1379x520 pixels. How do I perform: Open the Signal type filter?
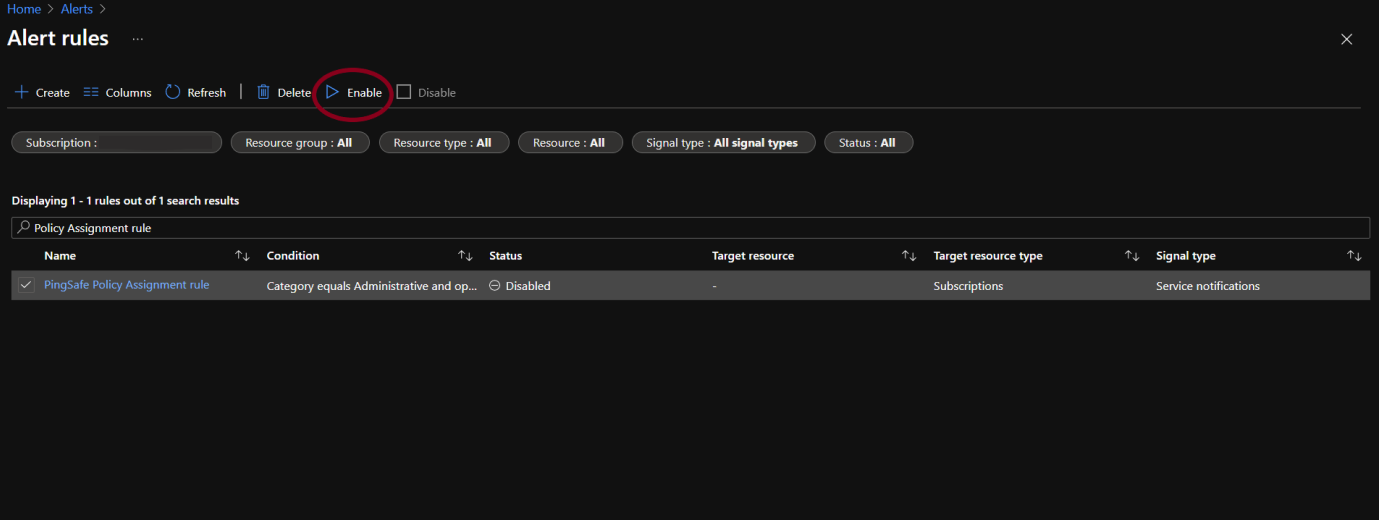click(722, 143)
